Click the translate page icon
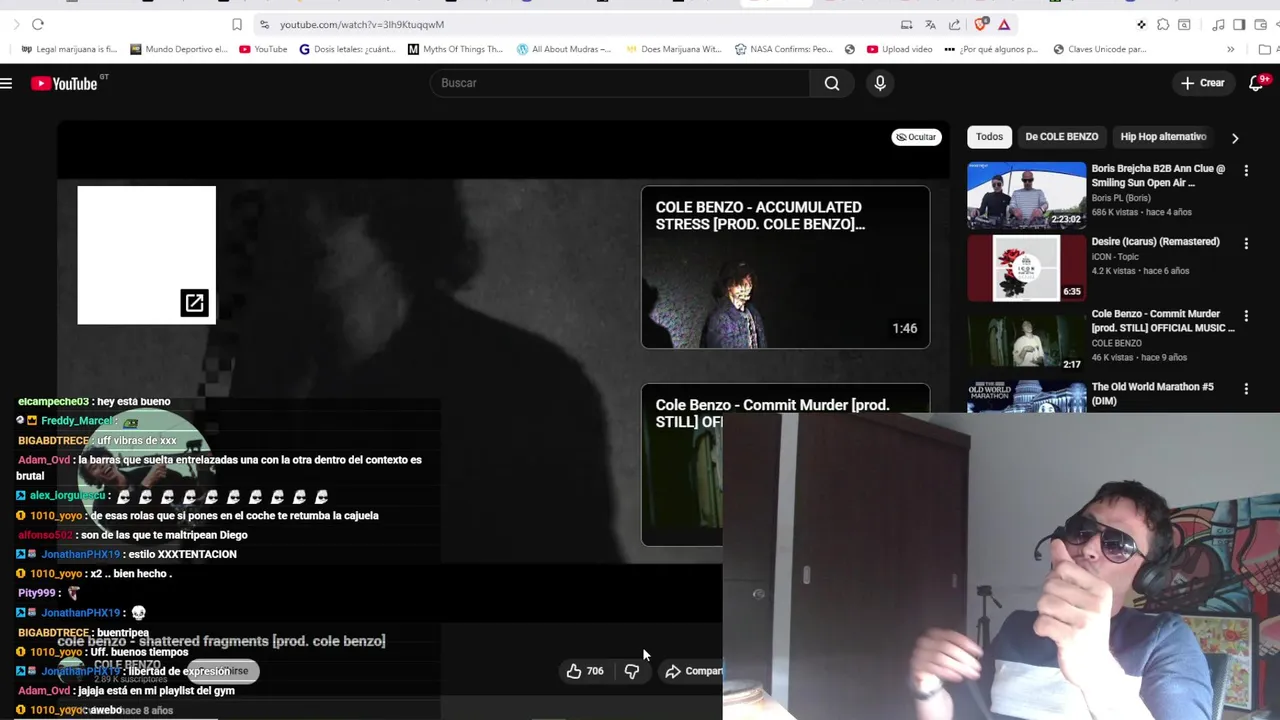 930,24
